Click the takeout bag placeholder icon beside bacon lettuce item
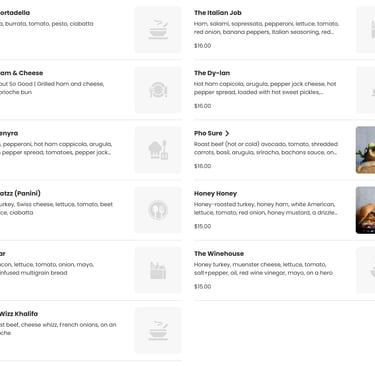The image size is (375, 366). [158, 270]
